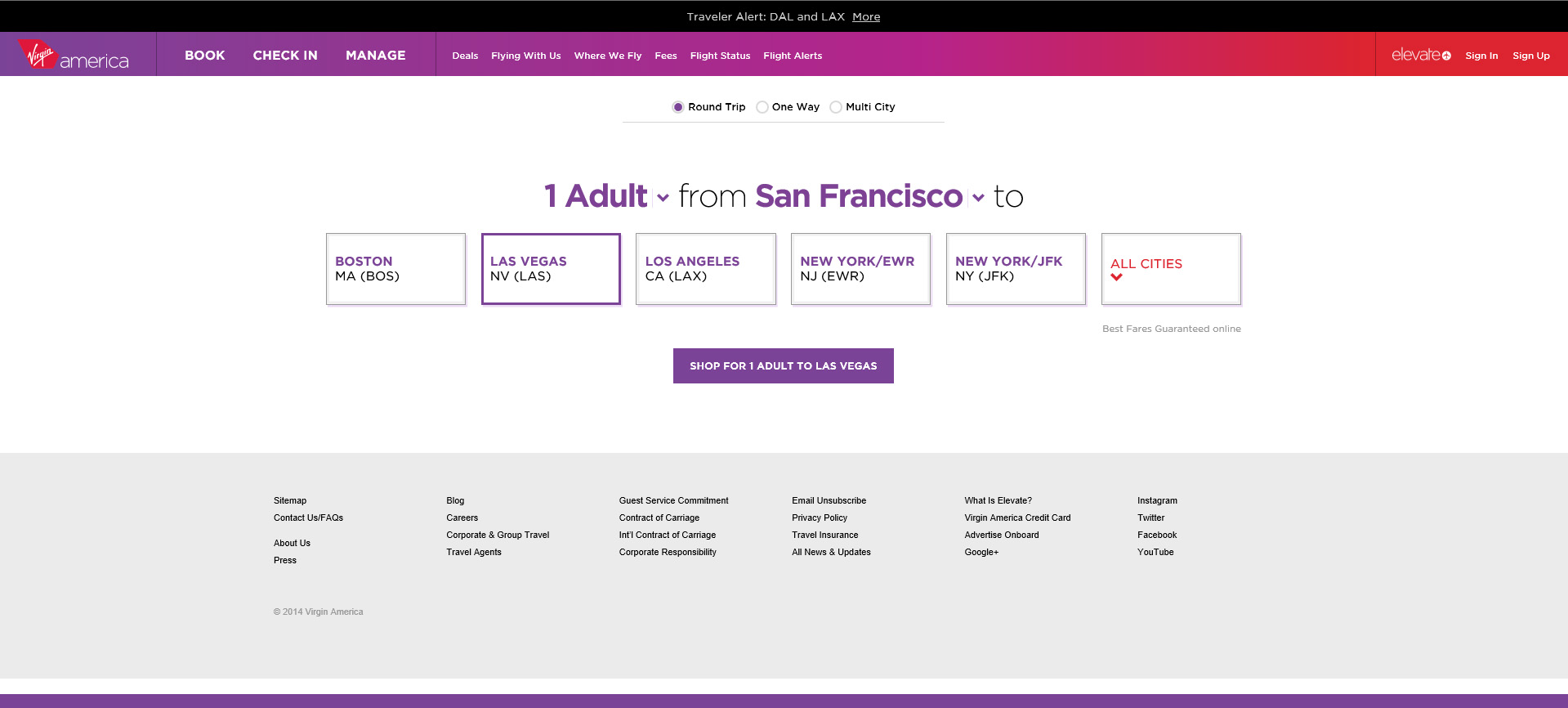Choose New York/EWR destination card
The image size is (1568, 708).
click(860, 269)
